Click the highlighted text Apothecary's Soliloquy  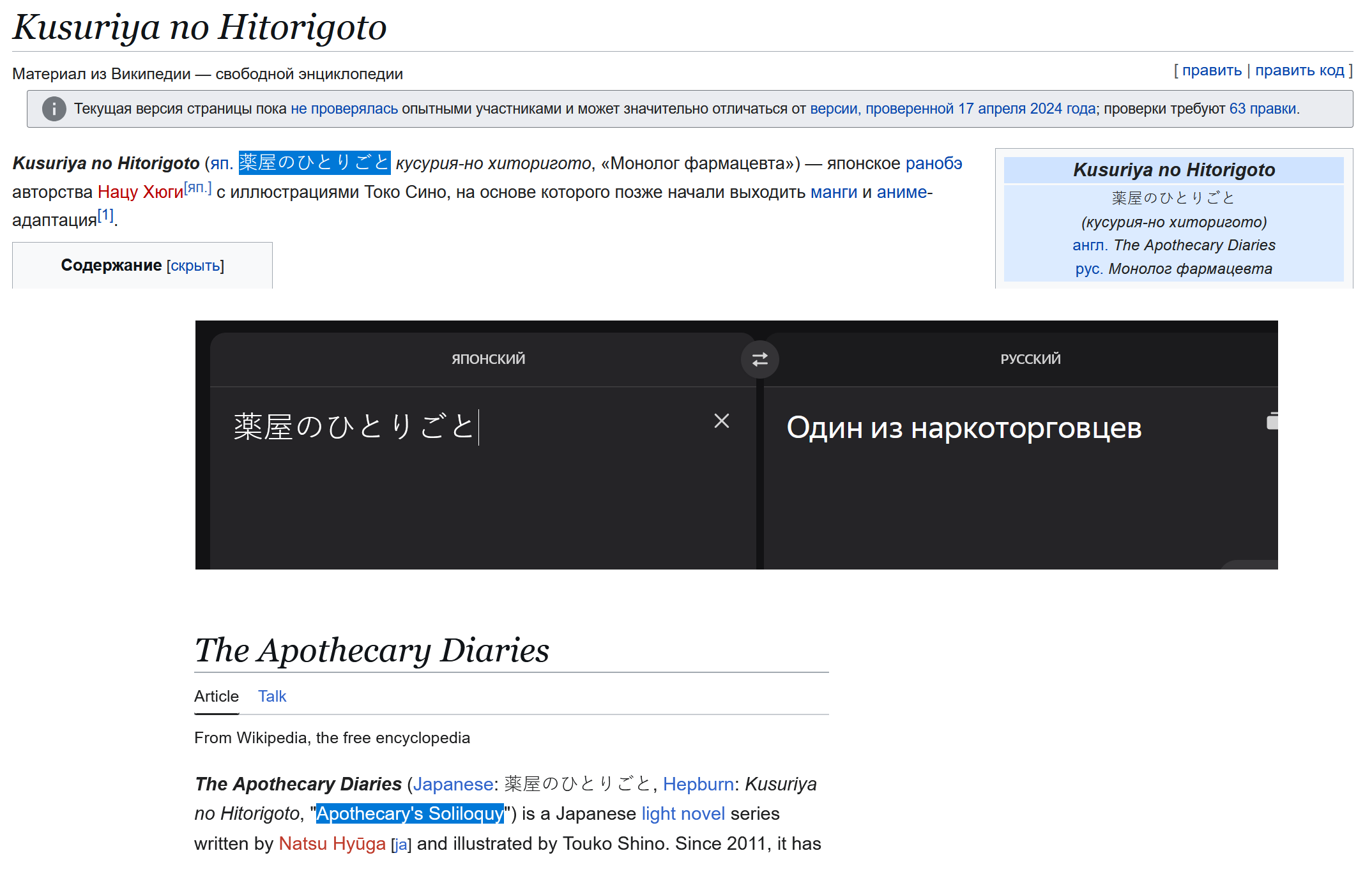click(410, 814)
